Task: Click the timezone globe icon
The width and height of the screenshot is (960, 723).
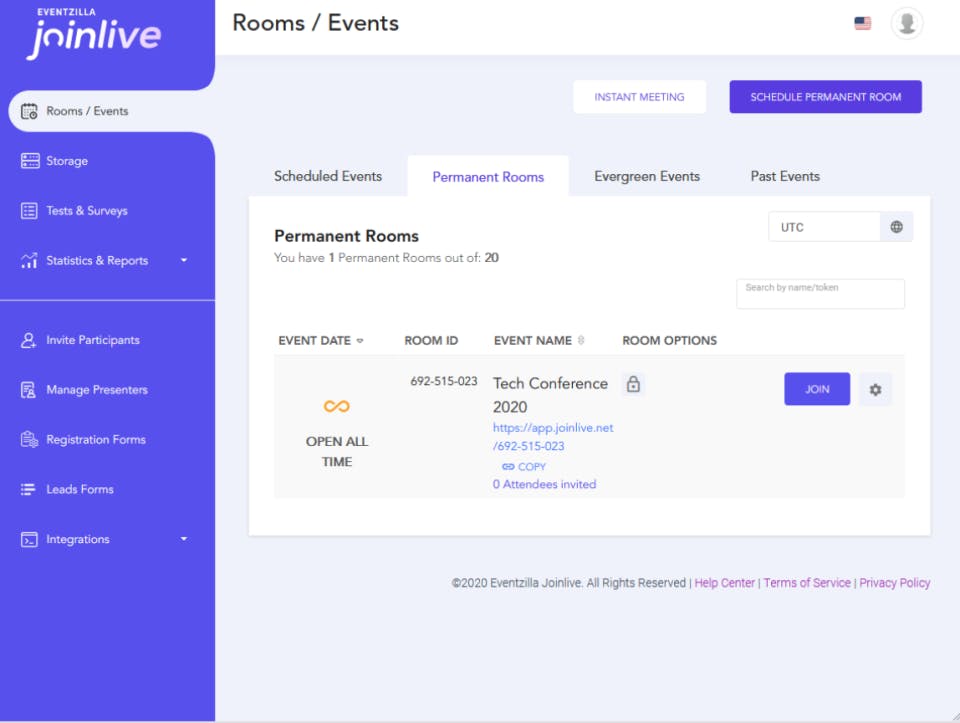Action: pos(896,227)
